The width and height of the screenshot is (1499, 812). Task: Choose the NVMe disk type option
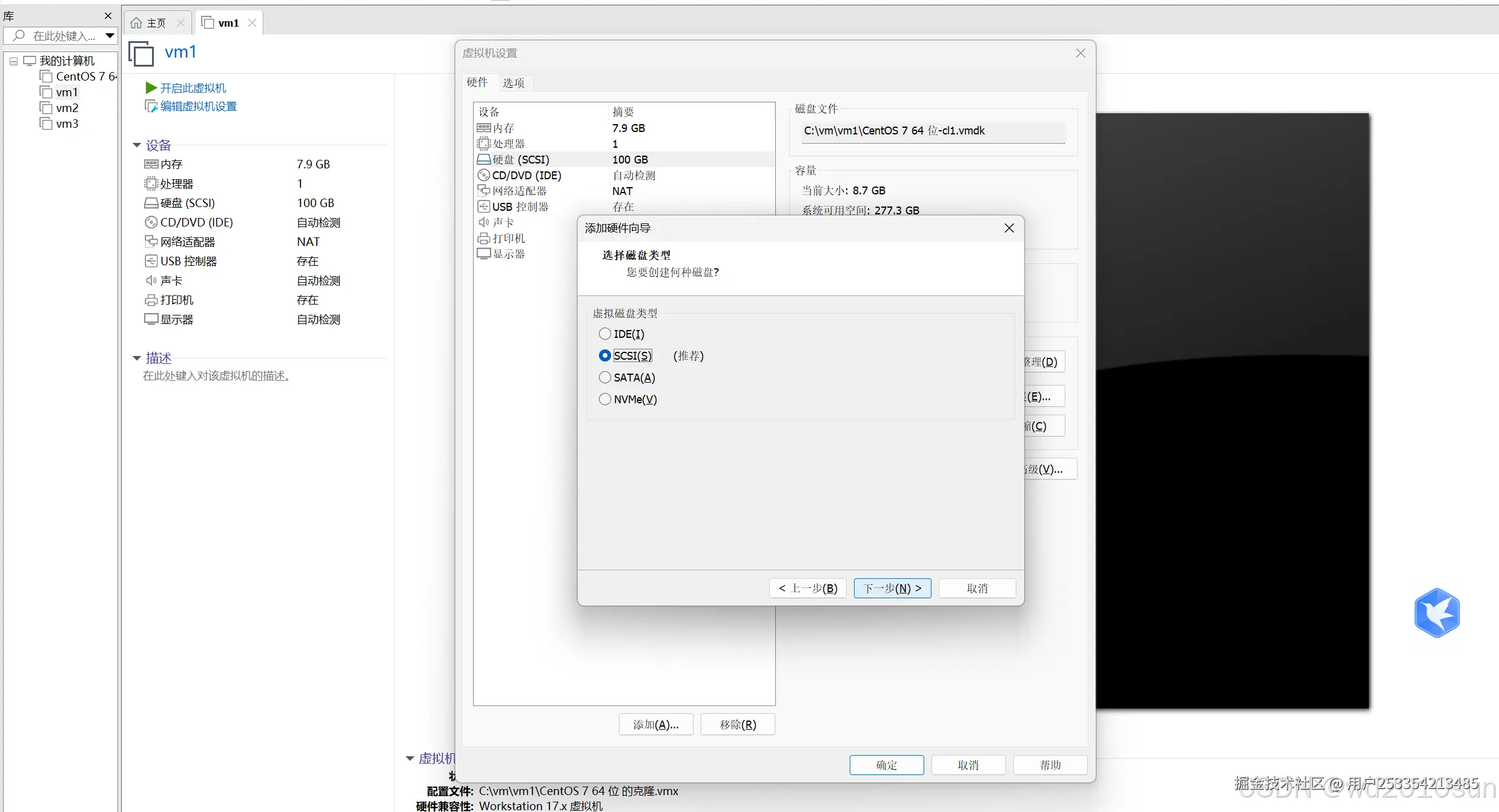(x=604, y=399)
